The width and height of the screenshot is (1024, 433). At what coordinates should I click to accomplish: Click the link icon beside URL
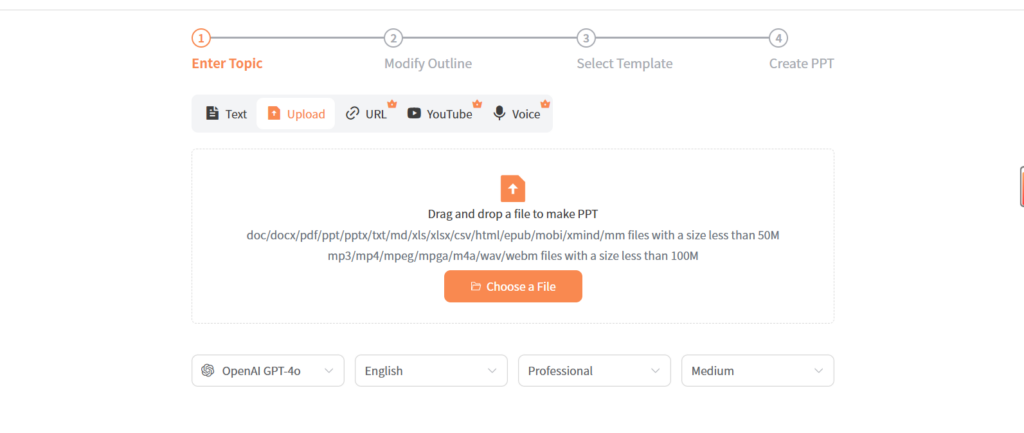tap(352, 114)
